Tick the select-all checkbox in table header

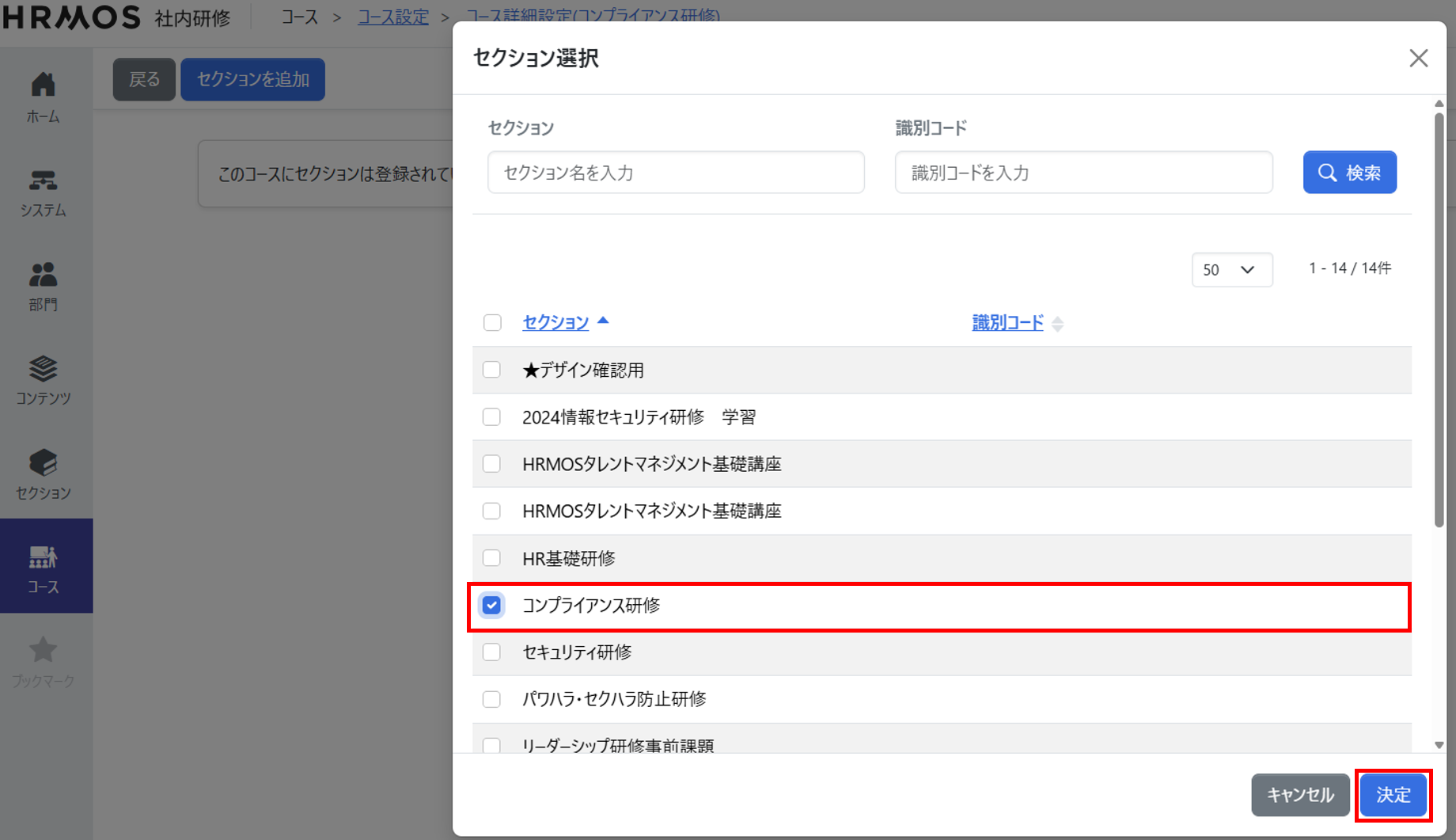coord(492,322)
